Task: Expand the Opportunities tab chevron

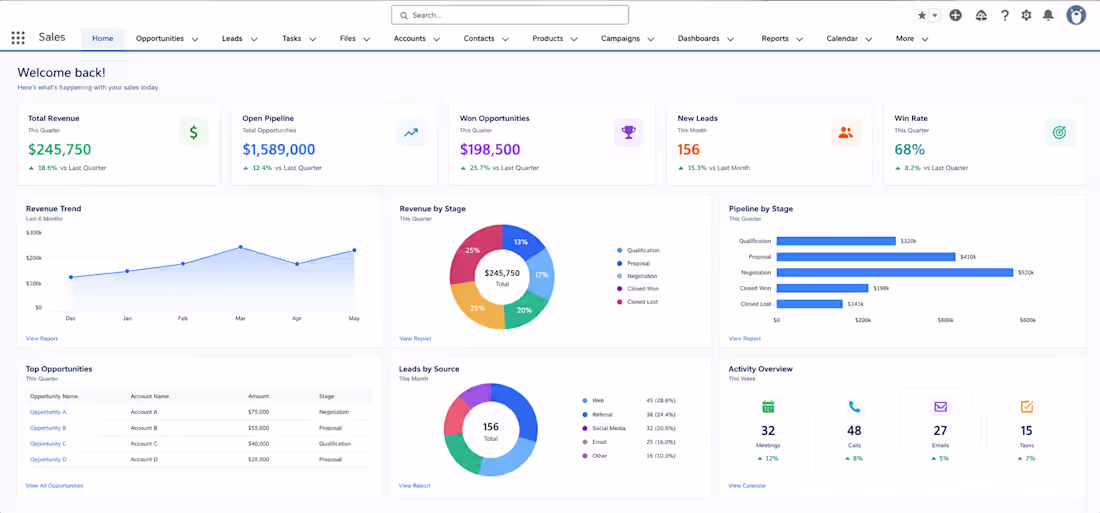Action: (195, 39)
